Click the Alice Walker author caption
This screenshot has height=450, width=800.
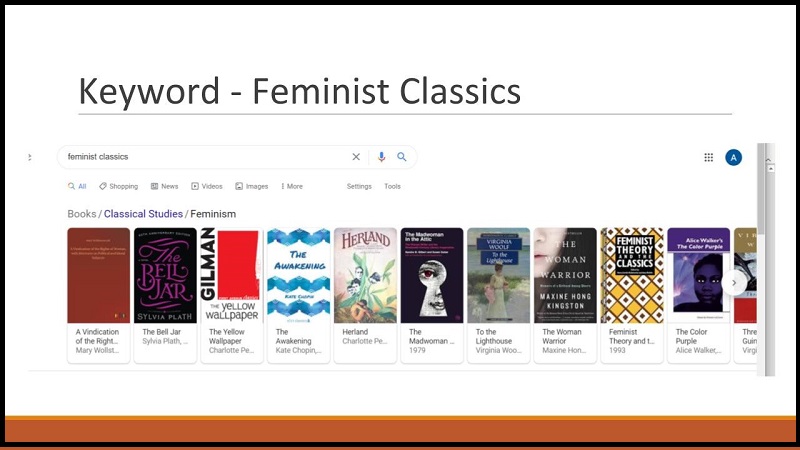[x=698, y=350]
